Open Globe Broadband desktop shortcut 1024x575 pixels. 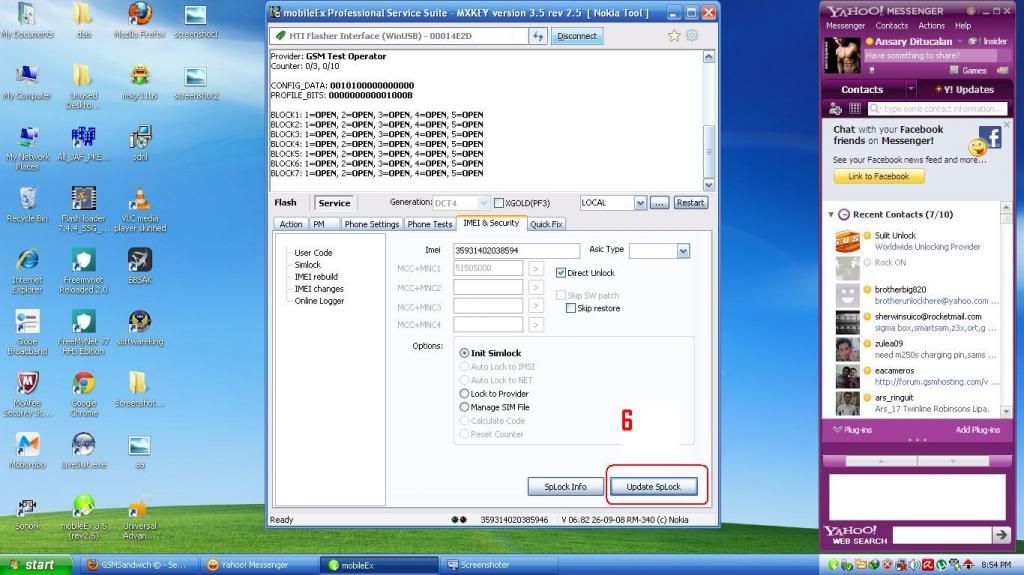27,333
